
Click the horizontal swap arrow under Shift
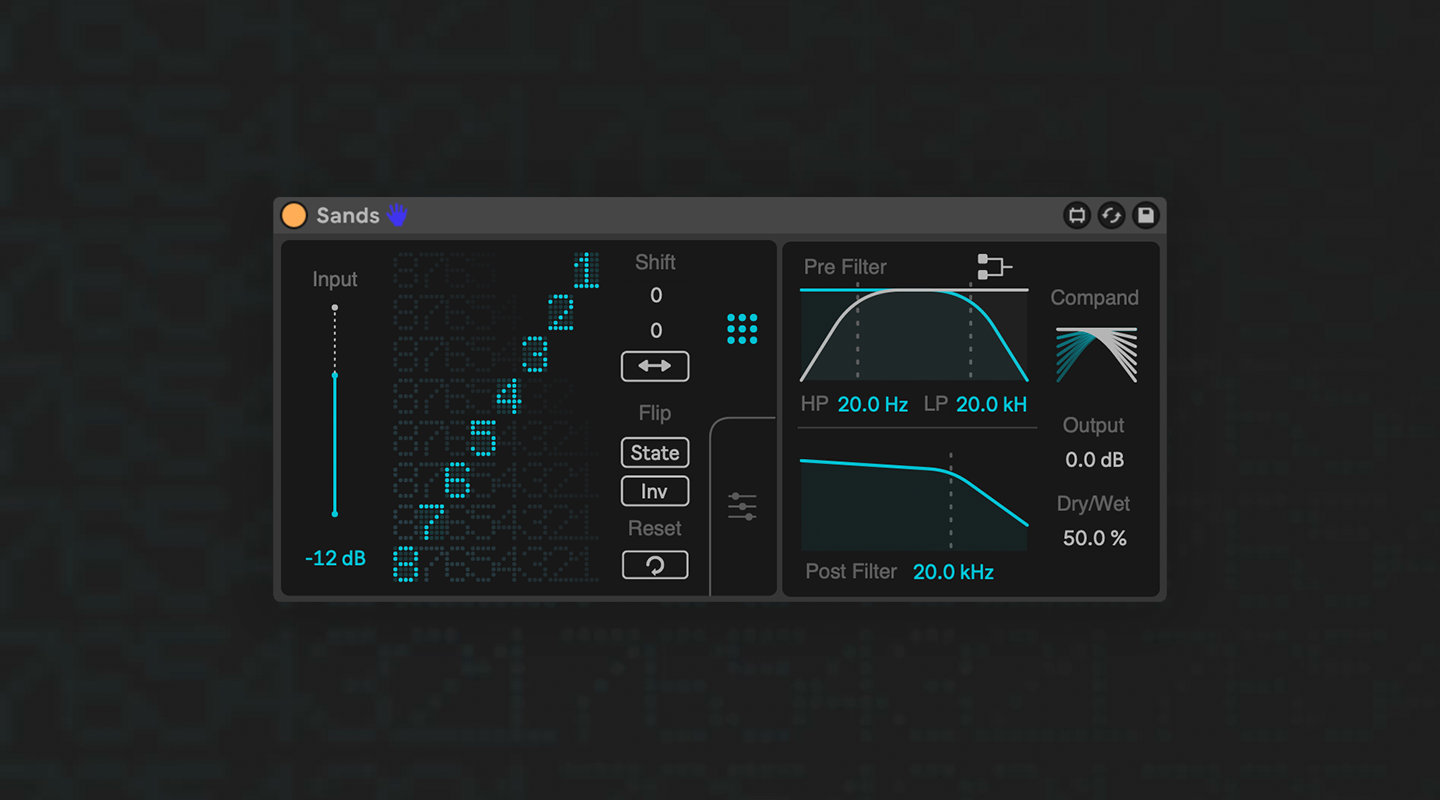[655, 366]
